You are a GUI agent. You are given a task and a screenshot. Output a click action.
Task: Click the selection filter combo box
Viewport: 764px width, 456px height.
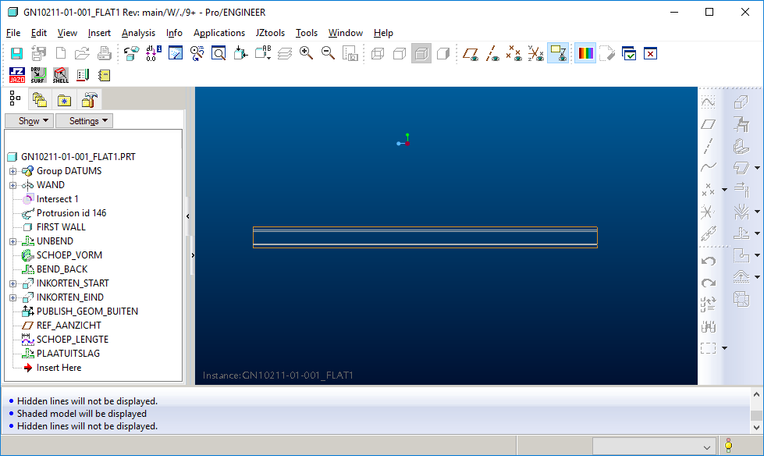point(652,446)
